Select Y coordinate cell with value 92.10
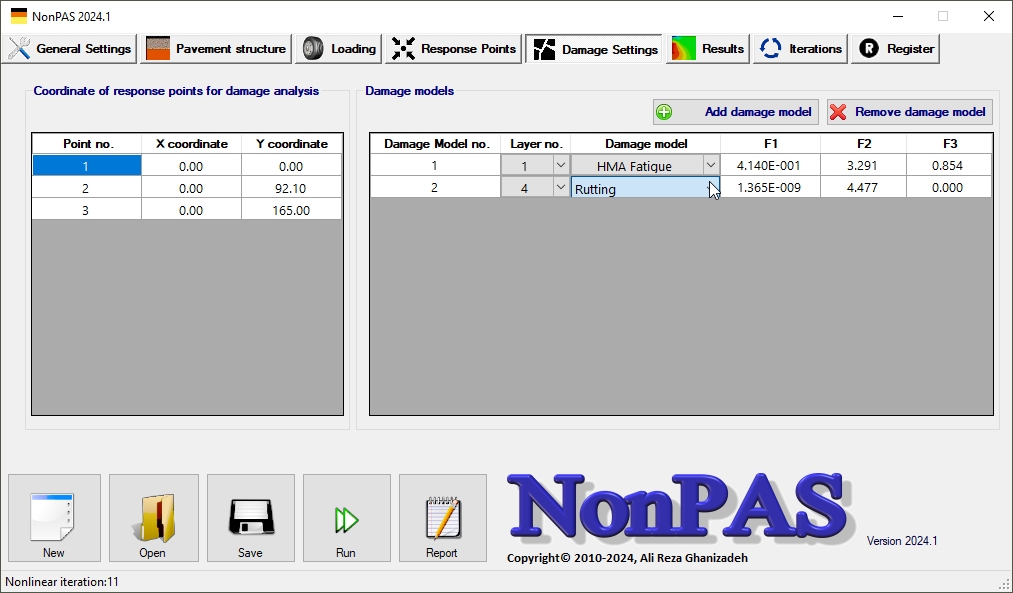Image resolution: width=1013 pixels, height=593 pixels. 291,188
